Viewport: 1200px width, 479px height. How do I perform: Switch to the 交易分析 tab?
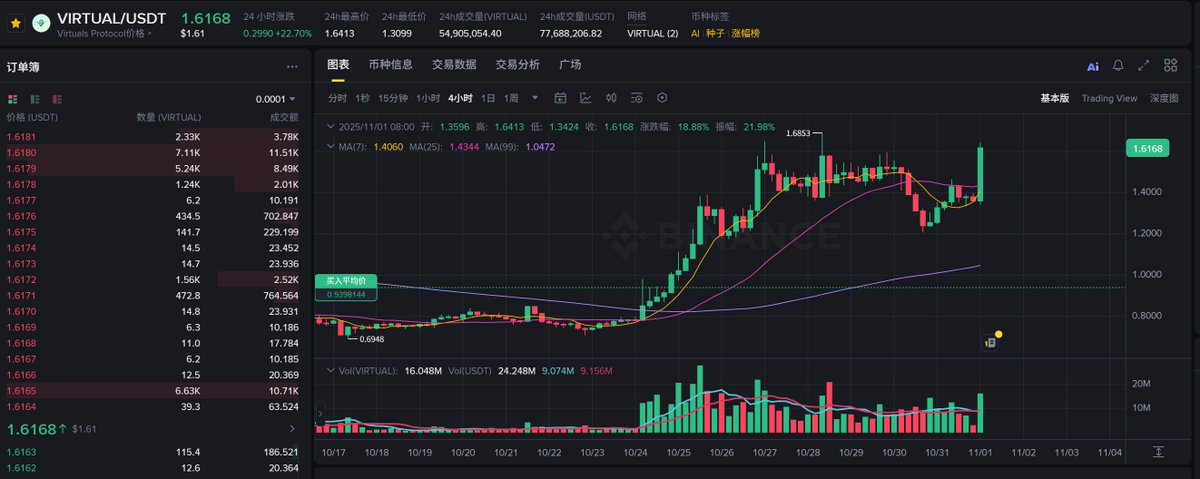click(x=518, y=64)
